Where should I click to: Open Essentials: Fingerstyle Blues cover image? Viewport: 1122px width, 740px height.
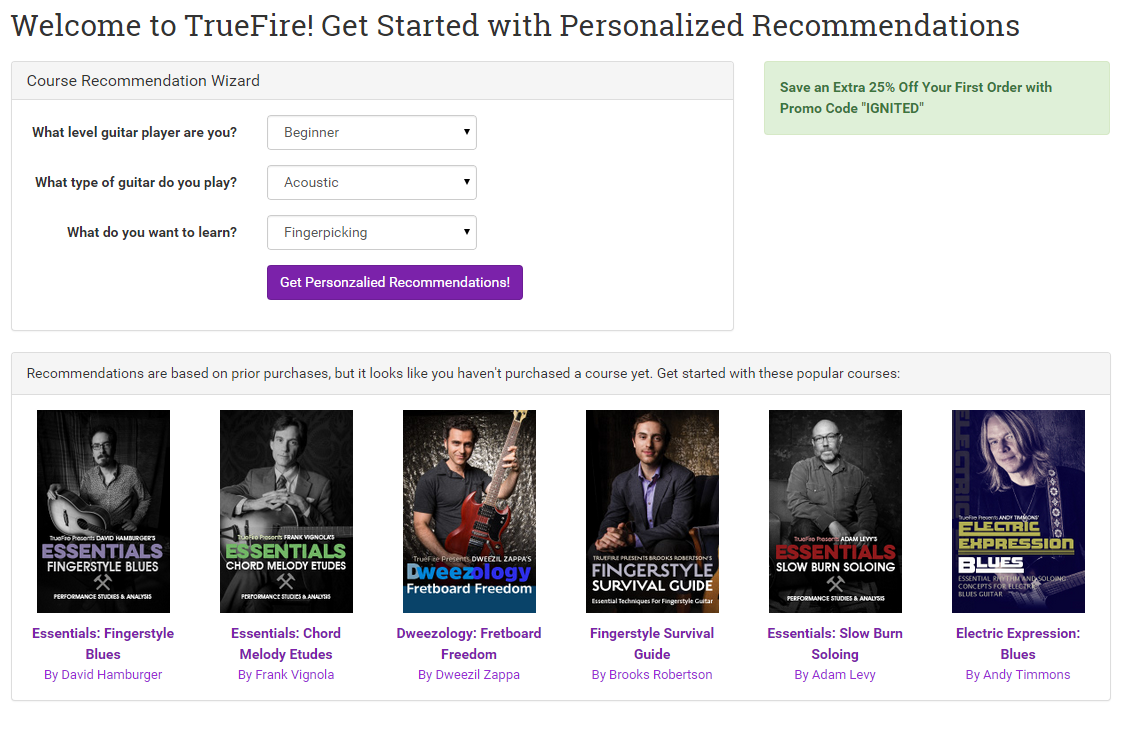tap(103, 511)
